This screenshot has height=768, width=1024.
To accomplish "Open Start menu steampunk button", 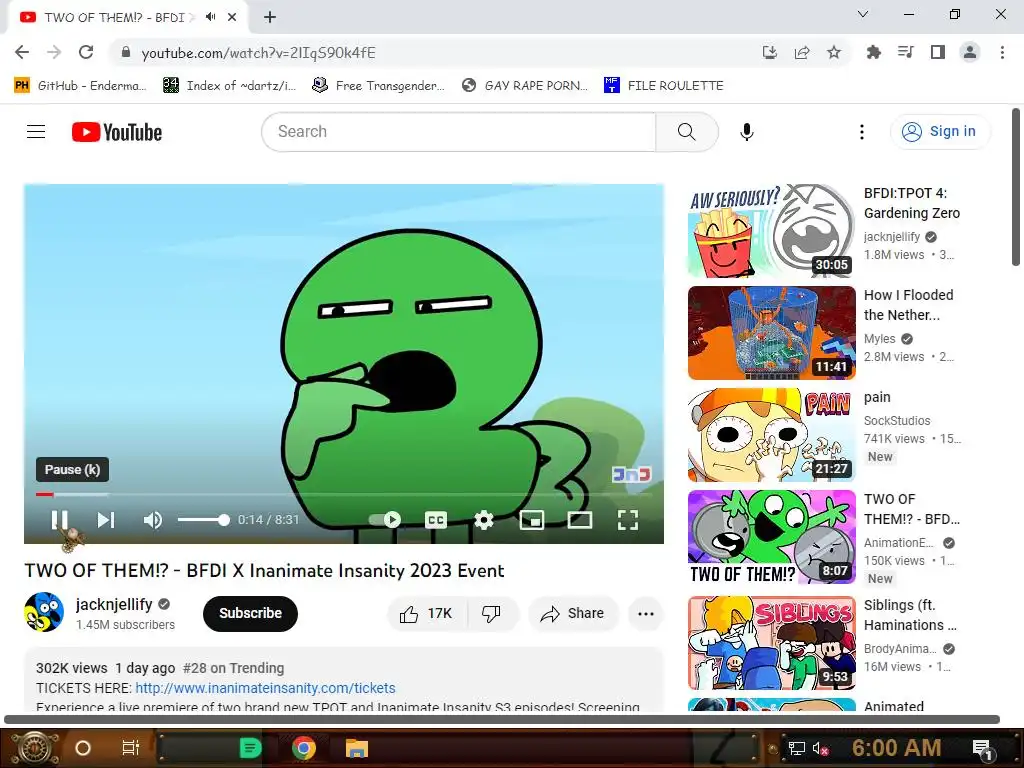I will [35, 748].
